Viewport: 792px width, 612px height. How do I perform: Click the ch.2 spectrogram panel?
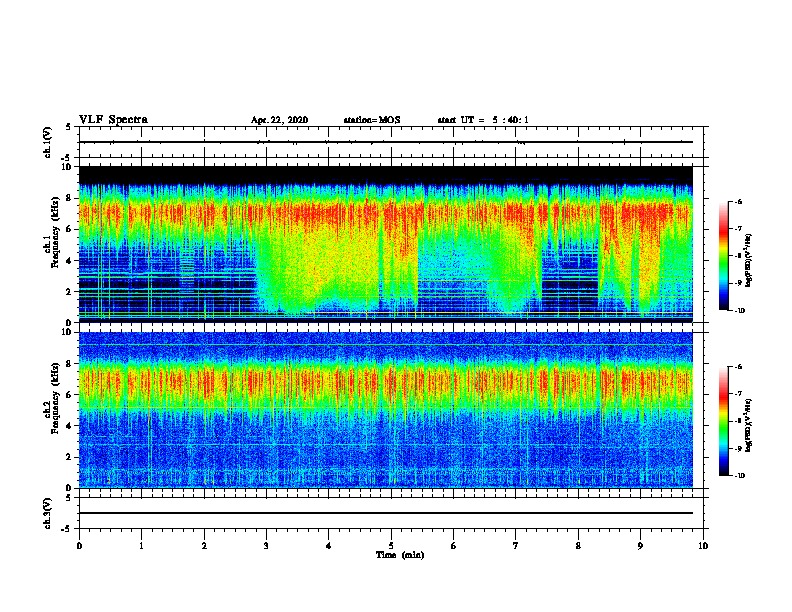(x=386, y=410)
